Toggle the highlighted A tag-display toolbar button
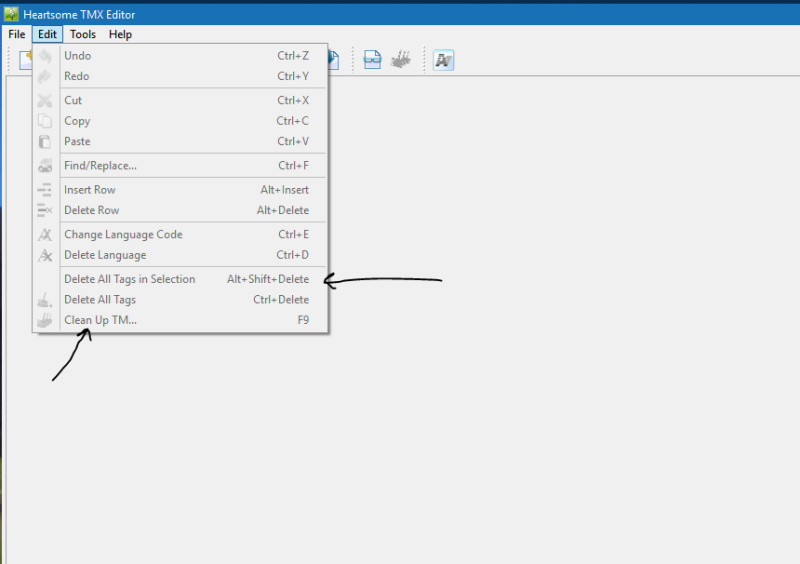Viewport: 800px width, 564px height. pyautogui.click(x=443, y=60)
